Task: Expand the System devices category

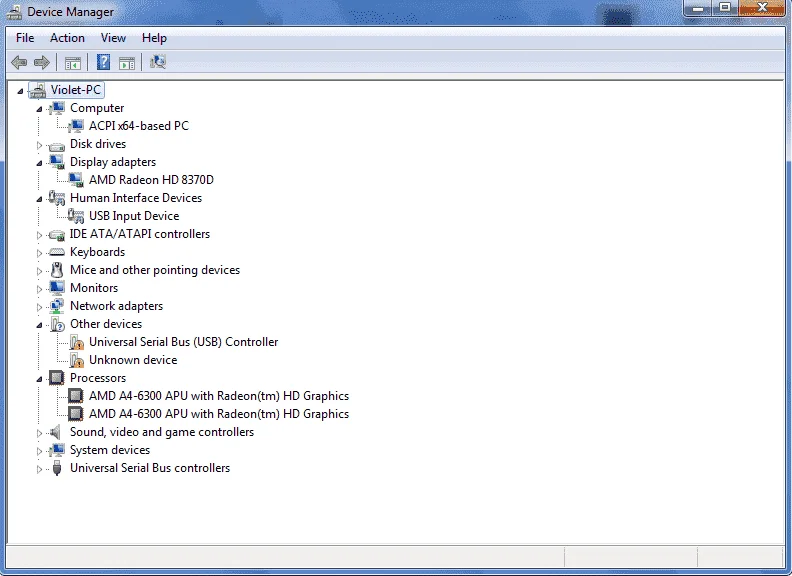Action: coord(39,451)
